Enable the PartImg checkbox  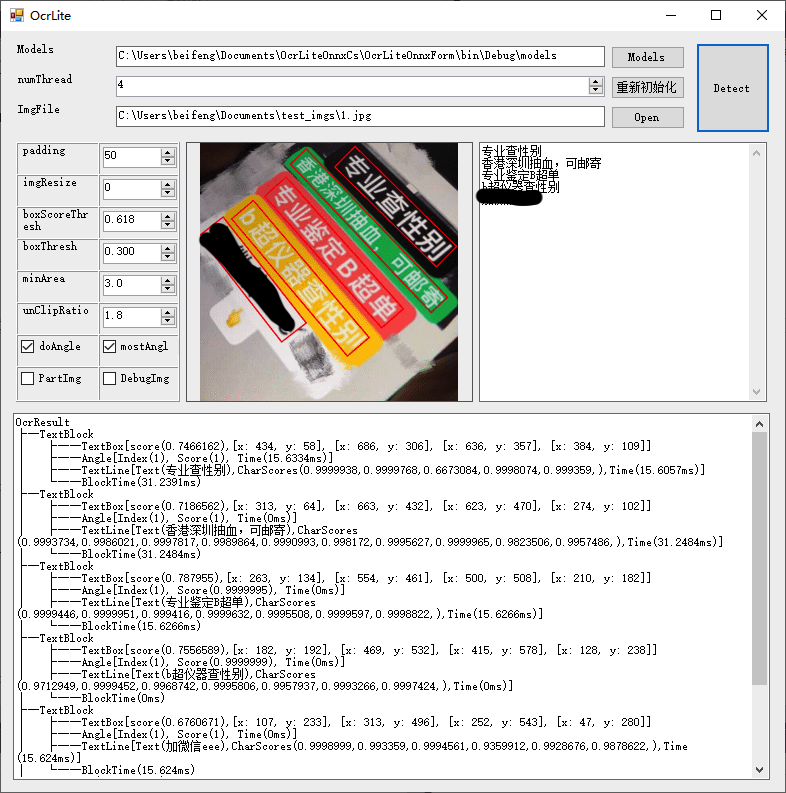(27, 378)
